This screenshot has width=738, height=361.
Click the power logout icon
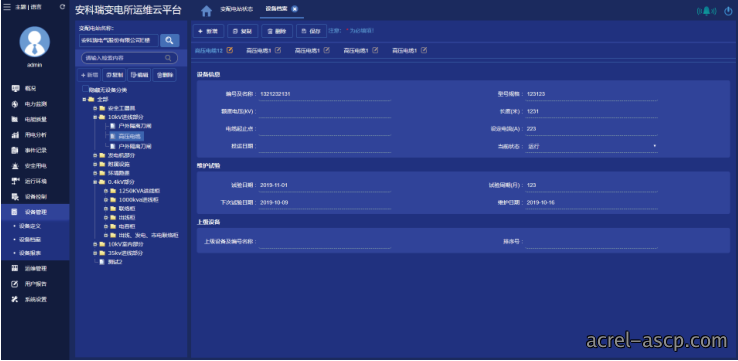click(728, 11)
